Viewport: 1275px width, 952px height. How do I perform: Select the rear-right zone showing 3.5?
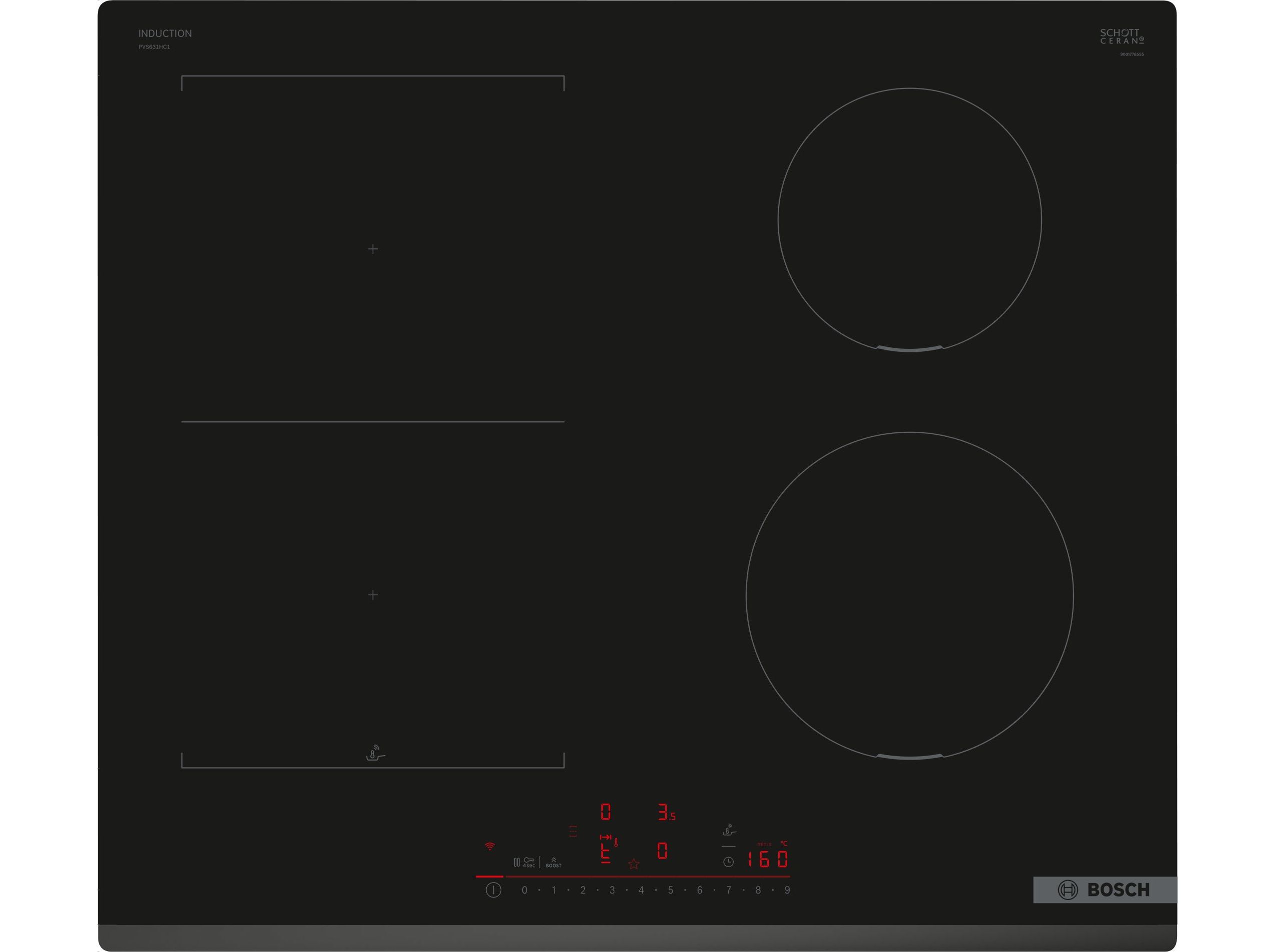(665, 813)
